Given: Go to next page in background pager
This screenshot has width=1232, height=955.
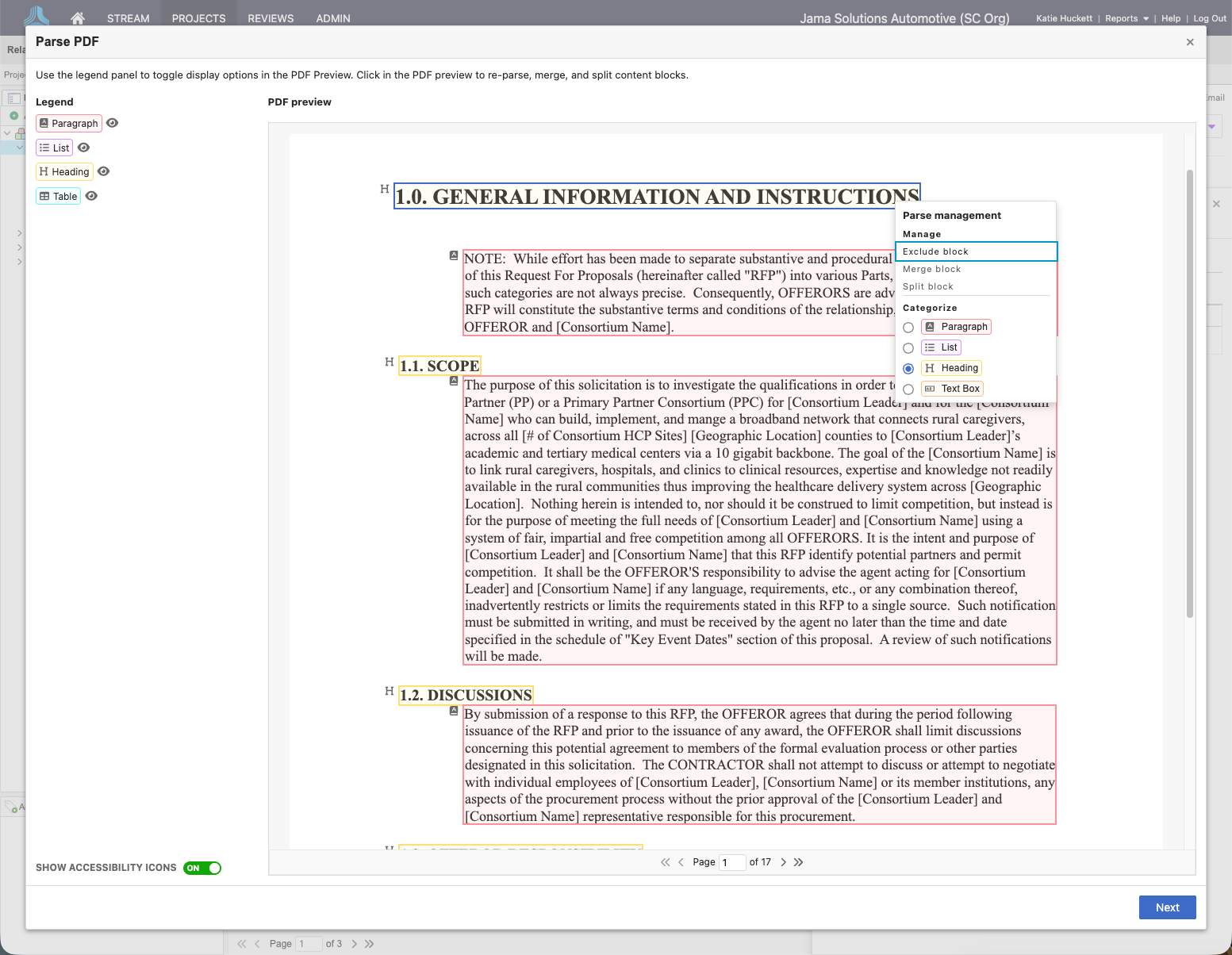Looking at the screenshot, I should (x=355, y=944).
